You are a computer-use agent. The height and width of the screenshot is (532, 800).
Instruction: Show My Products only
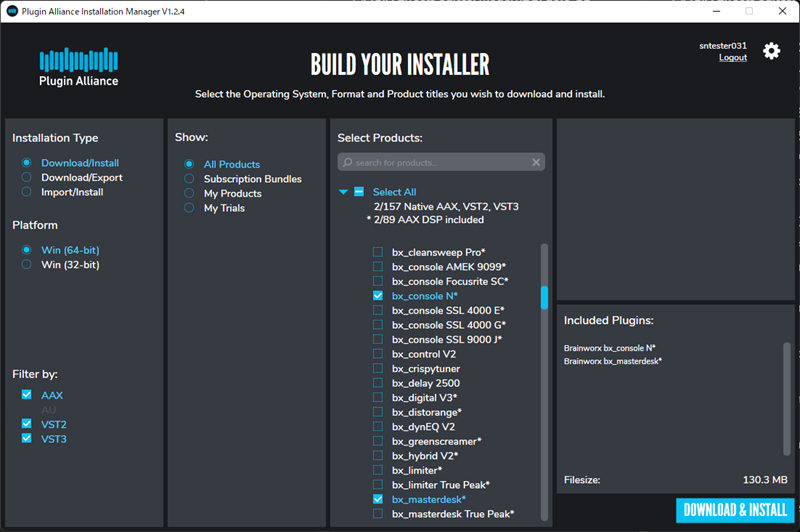(x=189, y=193)
